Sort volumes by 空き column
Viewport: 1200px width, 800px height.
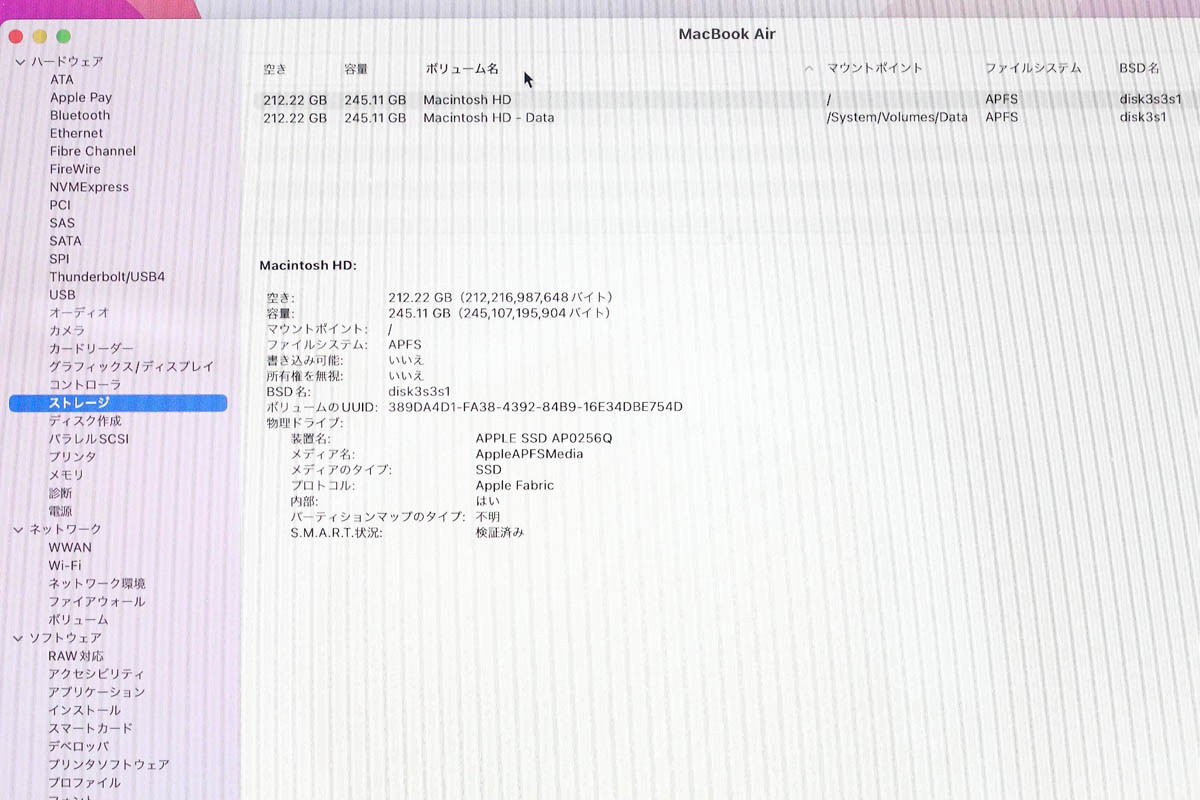coord(275,69)
